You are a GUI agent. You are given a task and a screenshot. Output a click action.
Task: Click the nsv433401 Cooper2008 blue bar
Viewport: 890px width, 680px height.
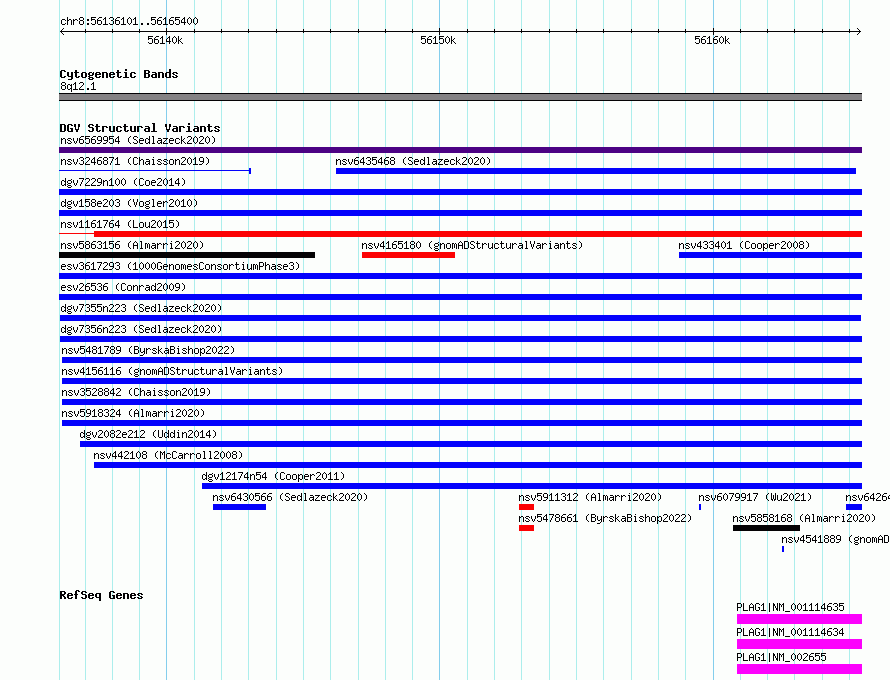[770, 255]
